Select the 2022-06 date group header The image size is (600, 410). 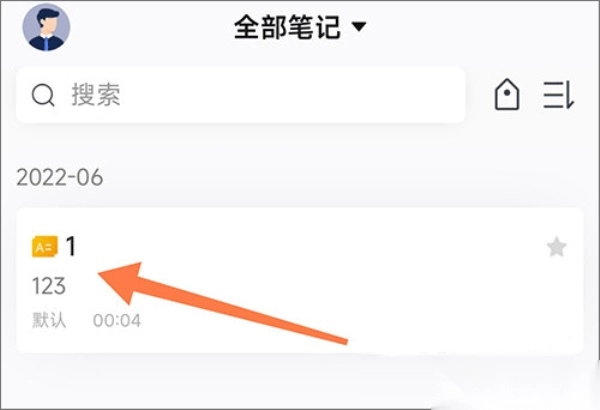click(60, 177)
